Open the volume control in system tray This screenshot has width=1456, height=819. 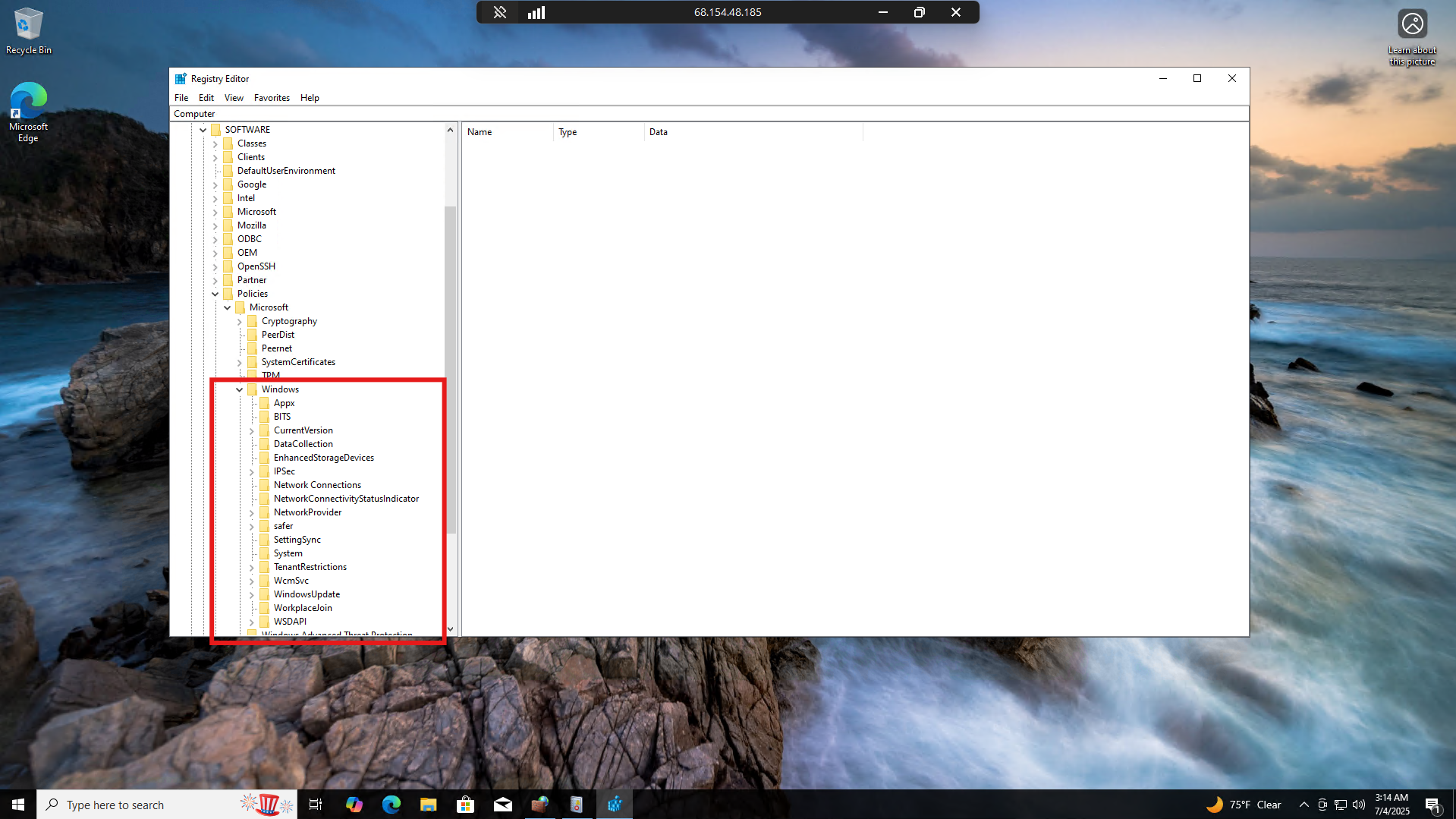pyautogui.click(x=1358, y=805)
